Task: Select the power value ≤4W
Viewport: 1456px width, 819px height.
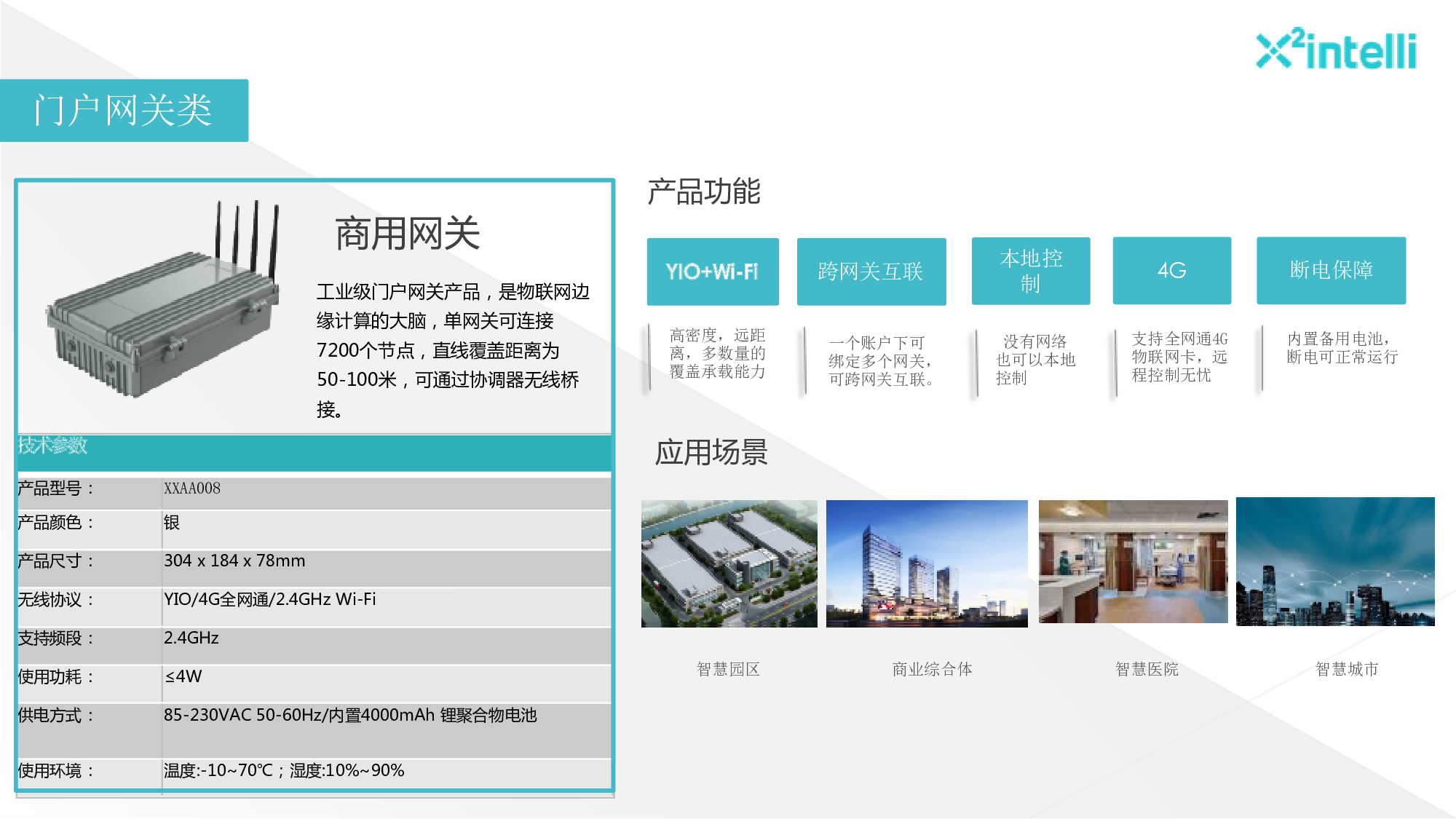Action: pos(183,676)
